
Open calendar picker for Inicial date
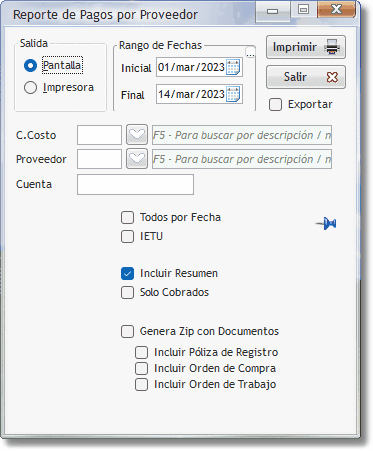(233, 67)
